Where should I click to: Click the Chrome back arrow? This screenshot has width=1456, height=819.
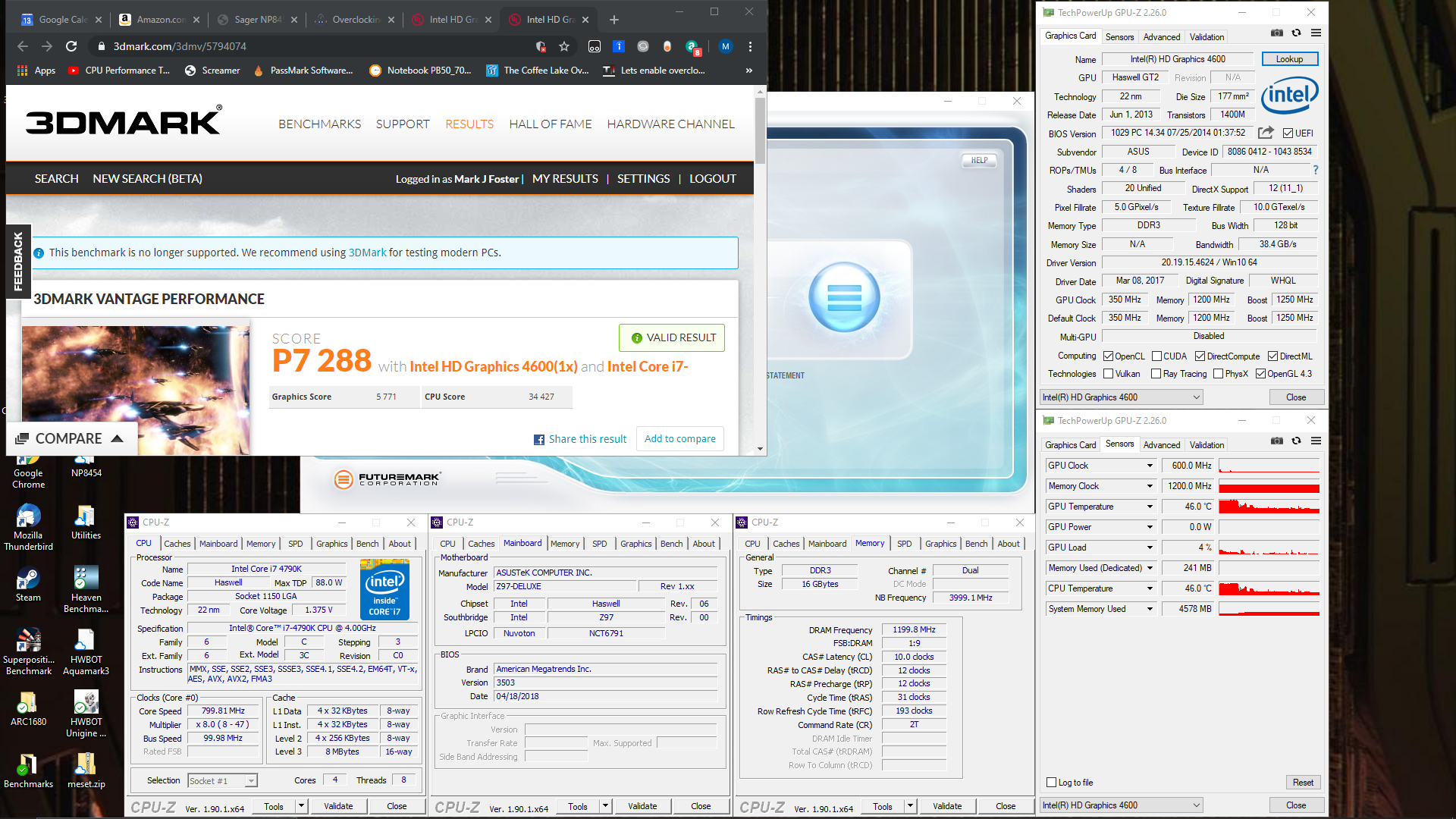(x=23, y=46)
